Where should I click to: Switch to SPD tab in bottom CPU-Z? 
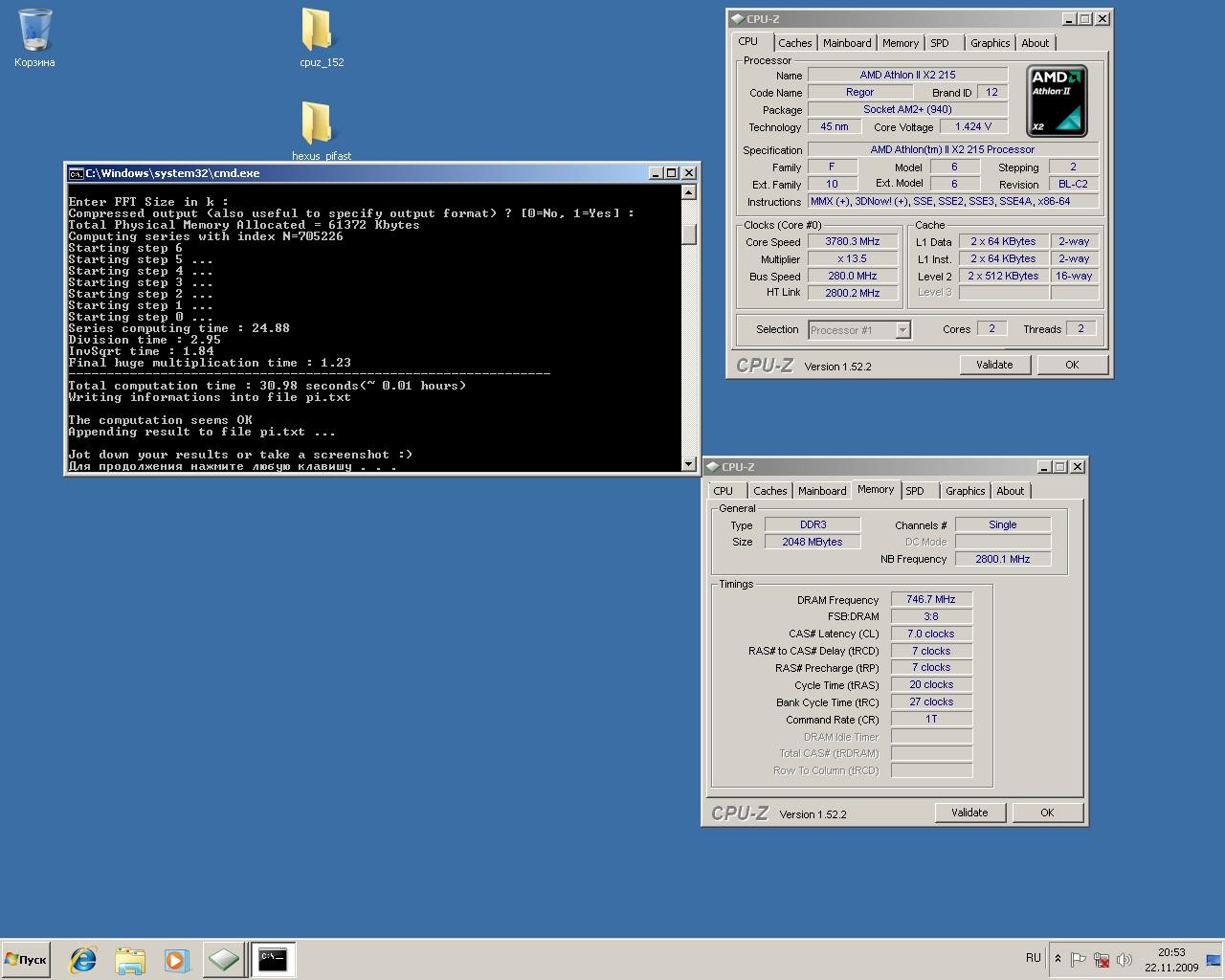click(915, 491)
